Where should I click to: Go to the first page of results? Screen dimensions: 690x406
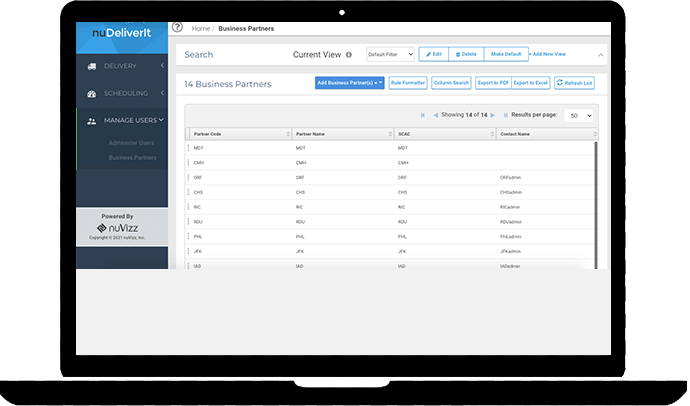(x=423, y=115)
